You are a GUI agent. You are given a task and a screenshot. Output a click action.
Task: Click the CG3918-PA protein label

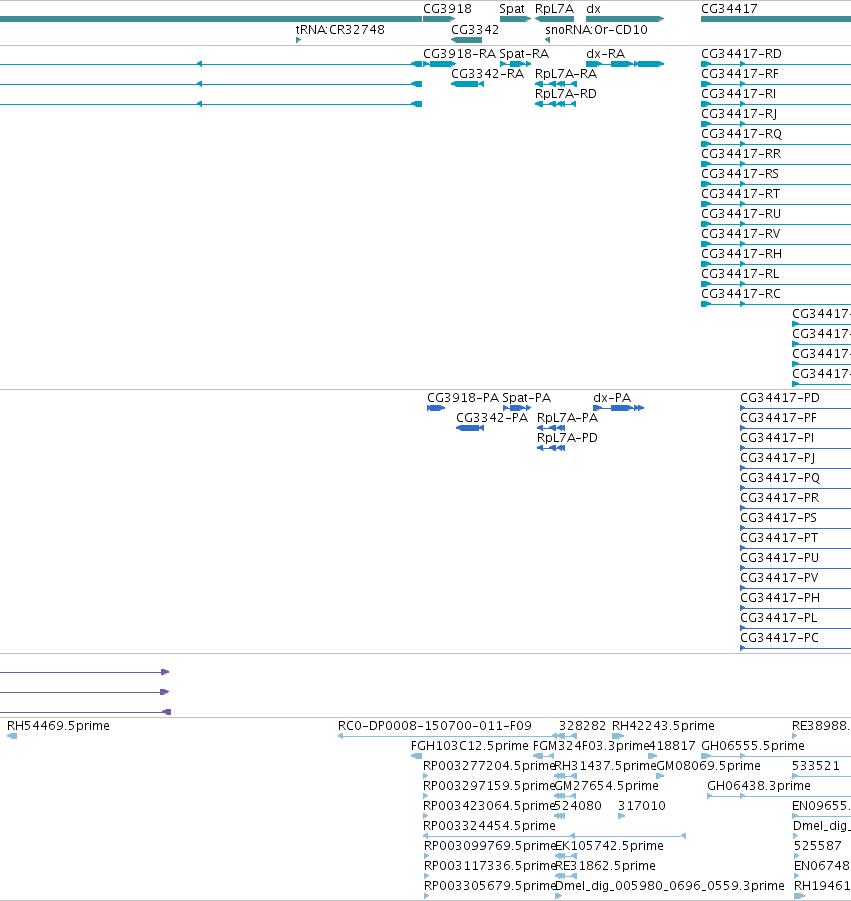[463, 398]
